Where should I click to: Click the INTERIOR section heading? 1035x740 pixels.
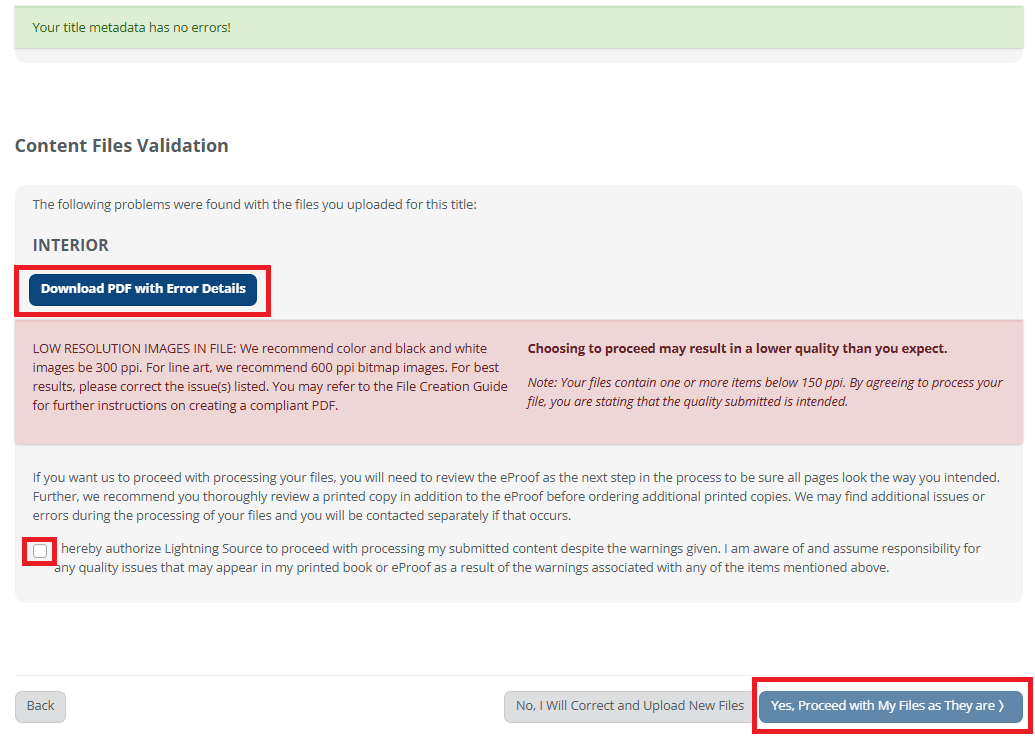70,245
